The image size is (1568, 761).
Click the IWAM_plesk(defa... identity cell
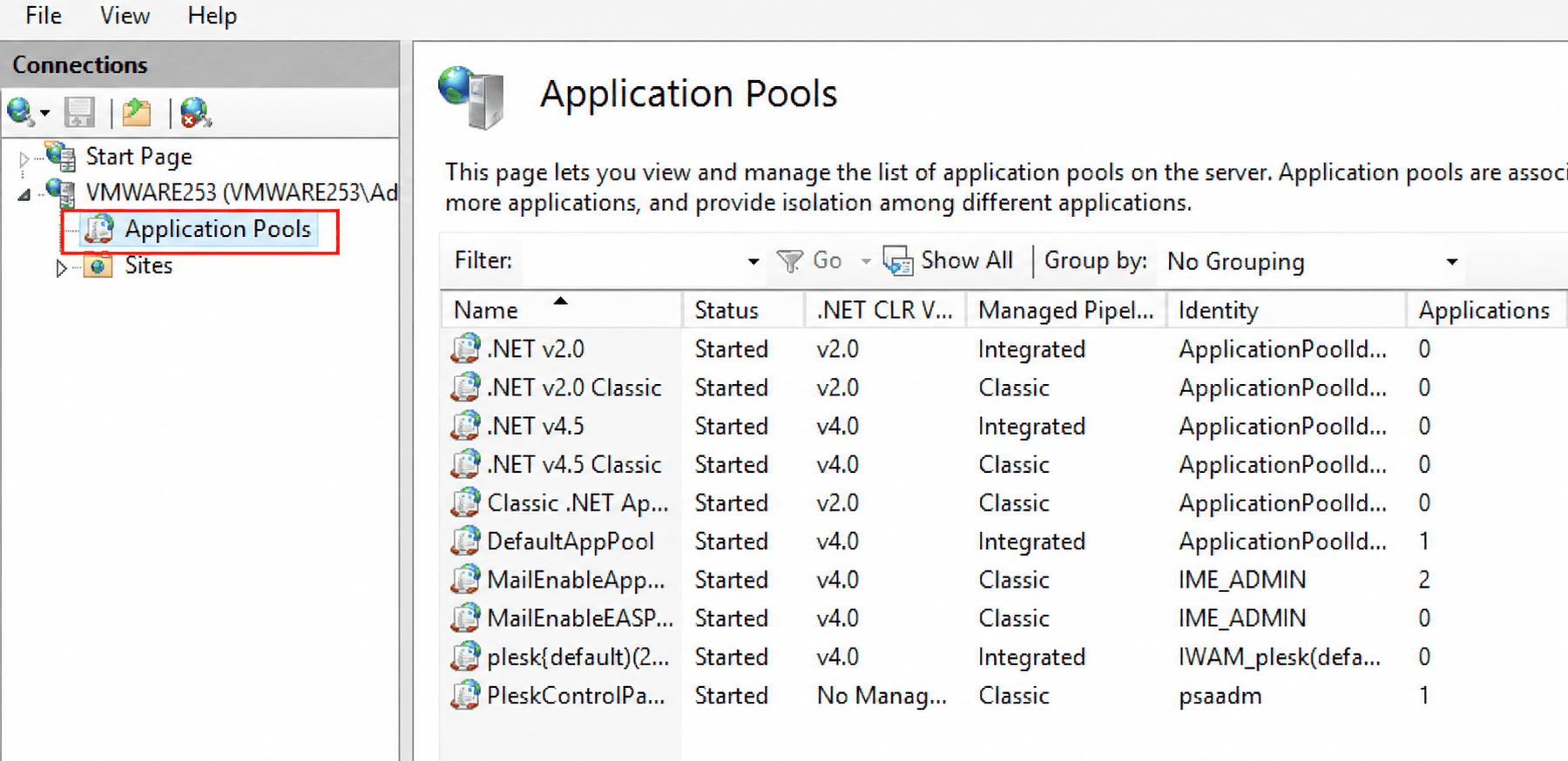tap(1280, 657)
